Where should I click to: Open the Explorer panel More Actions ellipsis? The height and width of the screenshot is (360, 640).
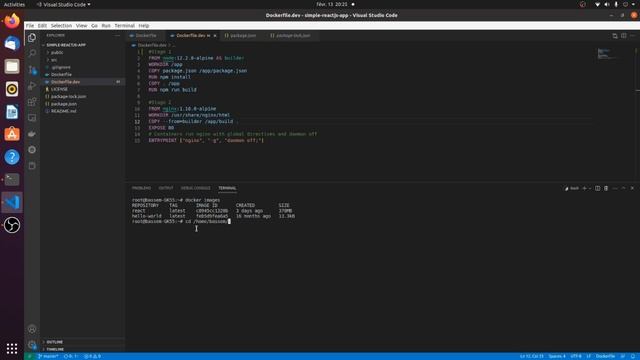coord(117,36)
